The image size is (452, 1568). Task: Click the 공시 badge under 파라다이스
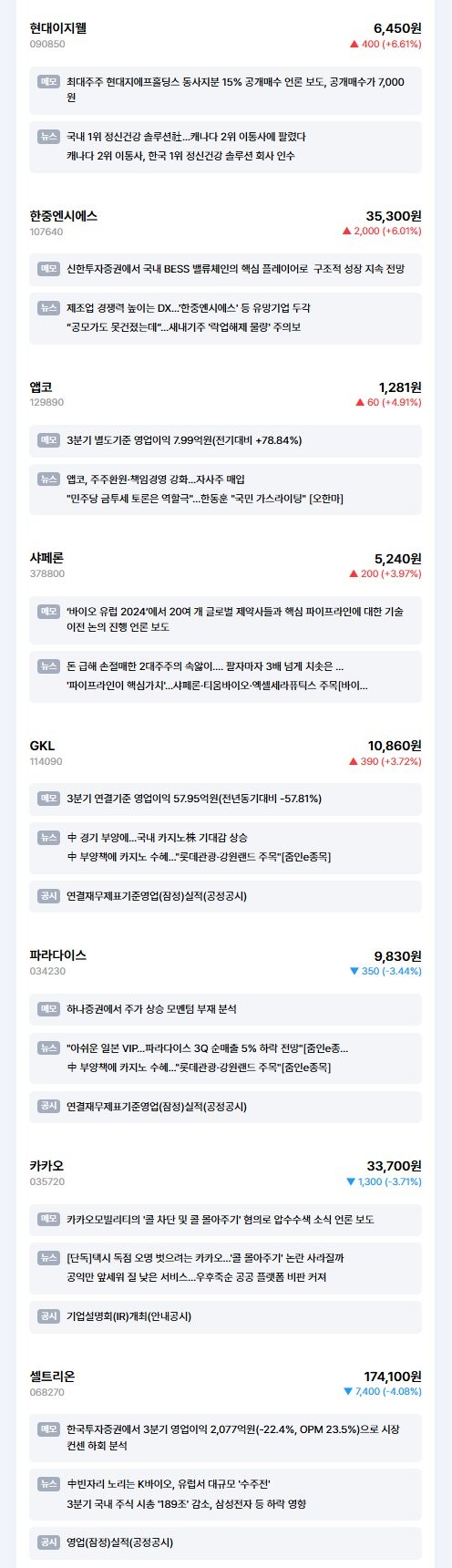[49, 1107]
